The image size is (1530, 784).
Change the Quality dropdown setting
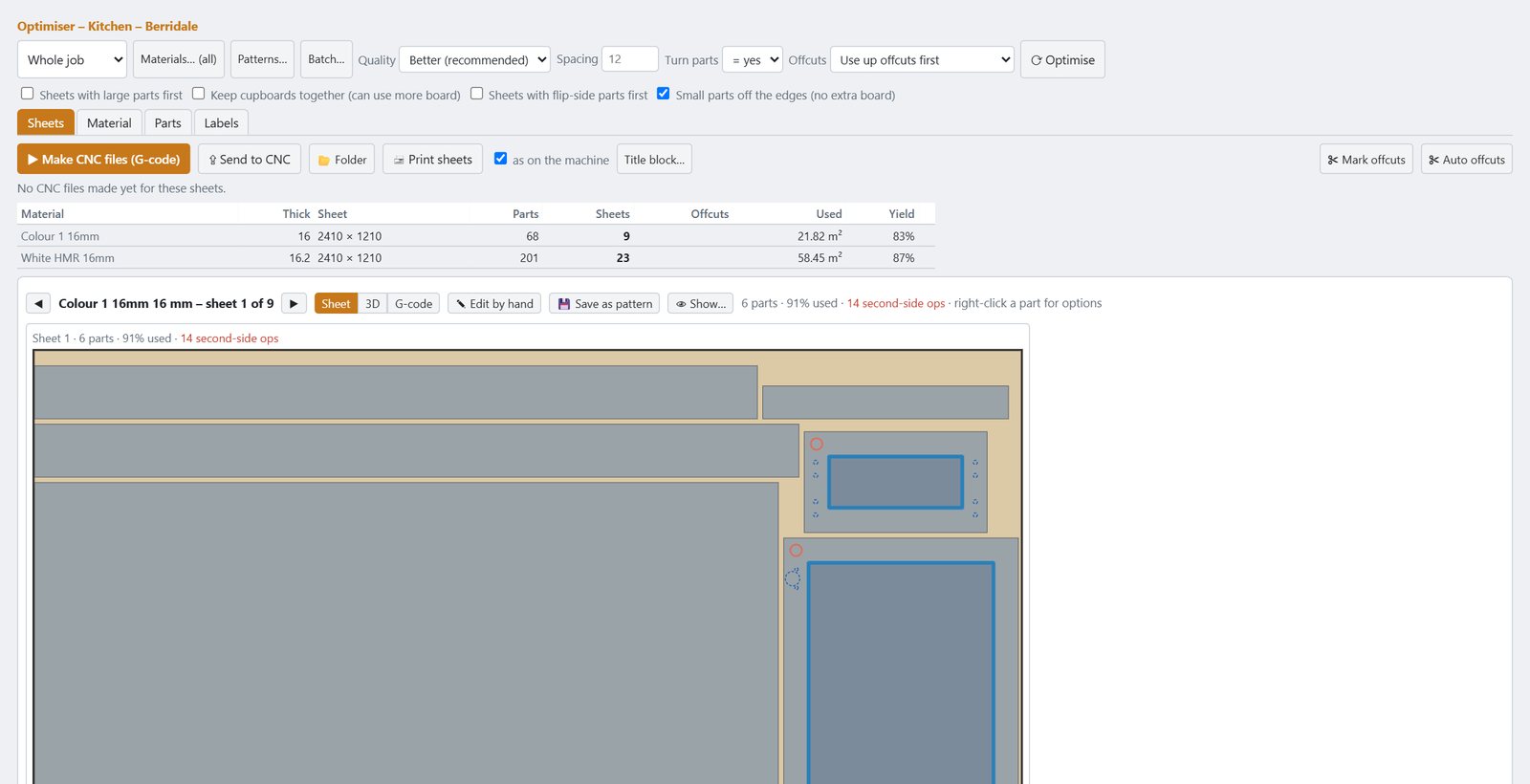(474, 59)
